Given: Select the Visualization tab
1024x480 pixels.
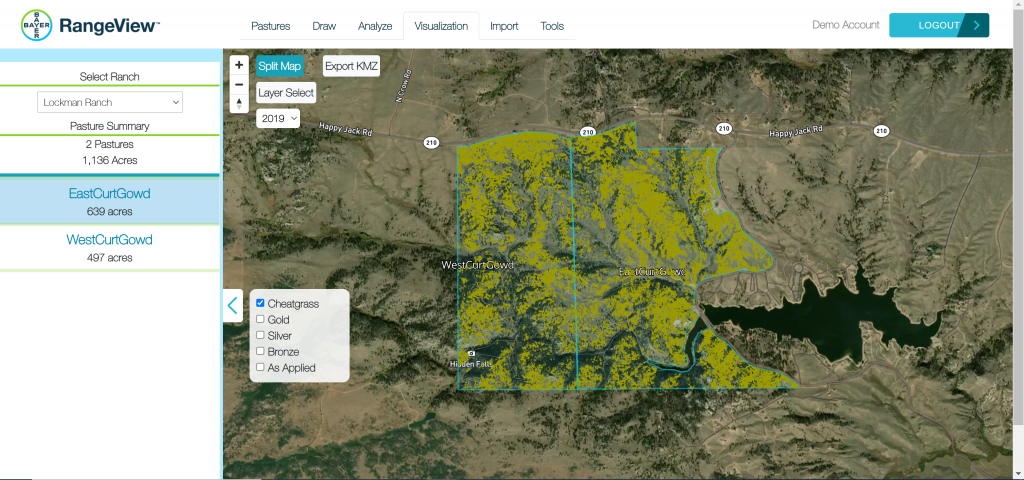Looking at the screenshot, I should click(x=441, y=26).
